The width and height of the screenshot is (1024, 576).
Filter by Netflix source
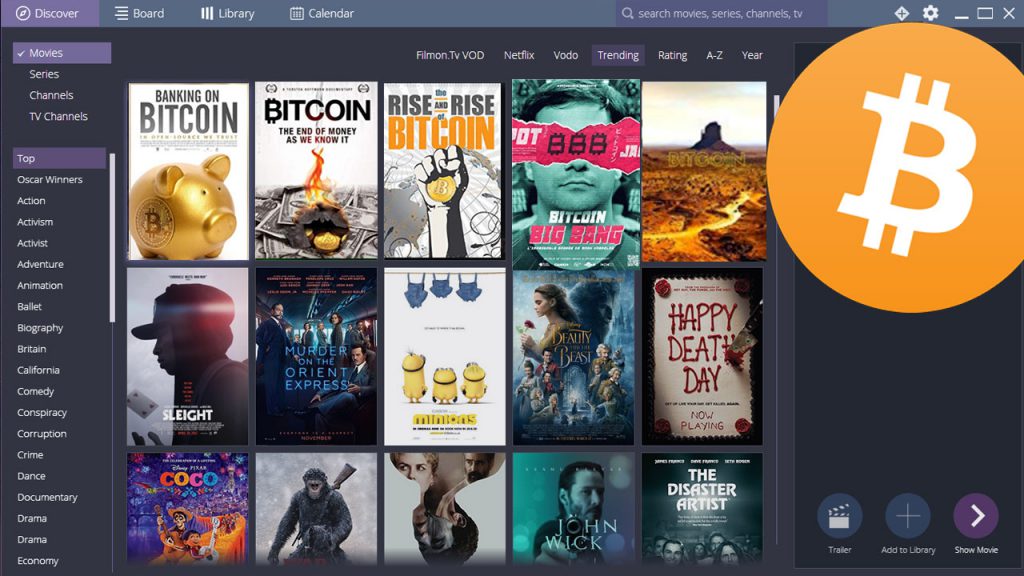pyautogui.click(x=519, y=56)
